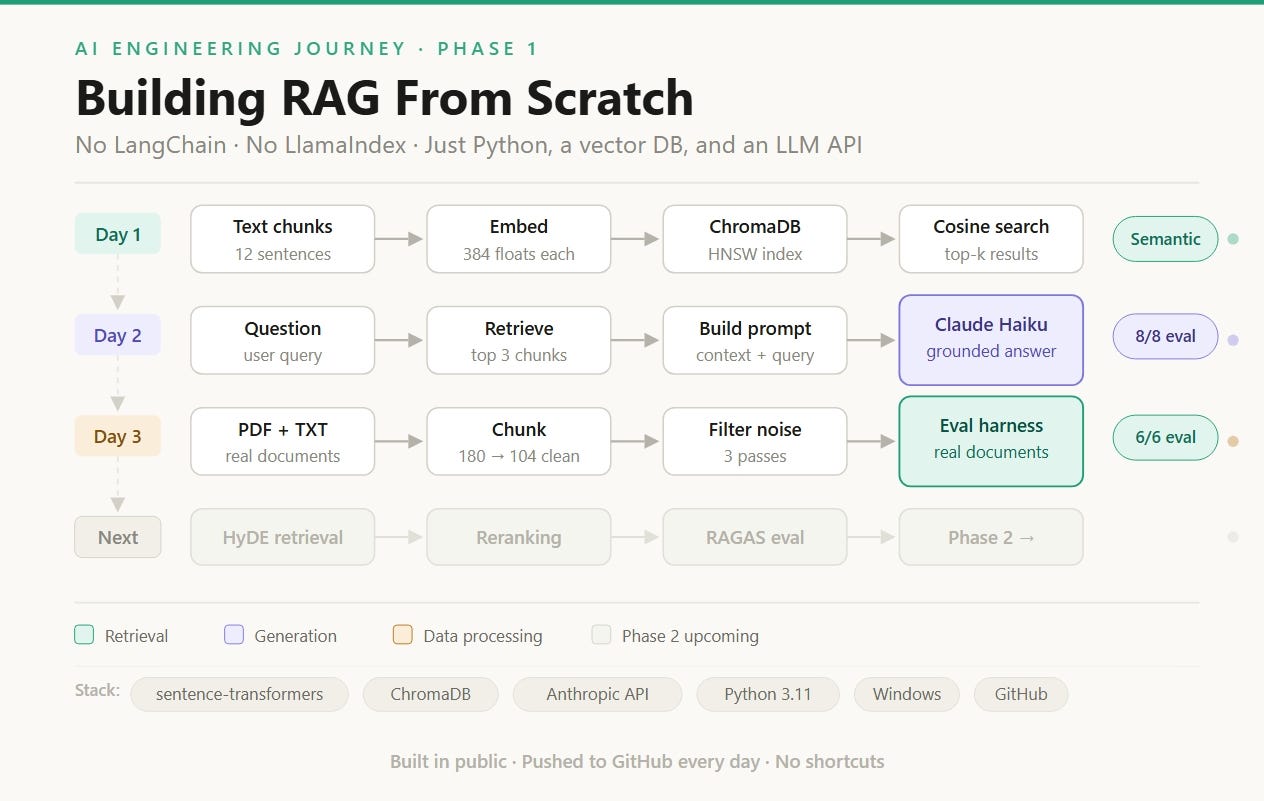Click the orange dot beside 6/6 eval

tap(1233, 441)
